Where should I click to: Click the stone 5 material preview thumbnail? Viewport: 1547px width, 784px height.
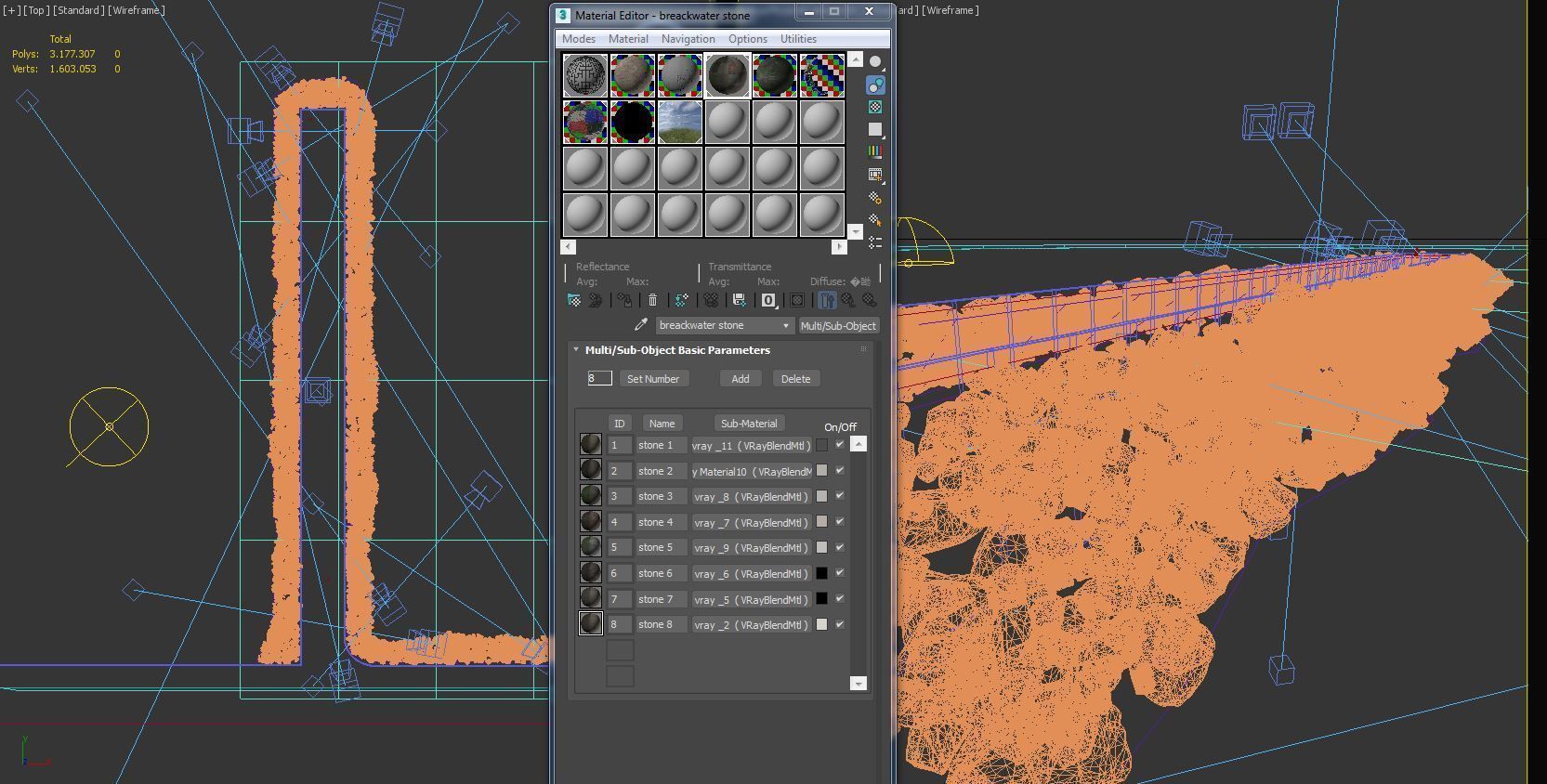(591, 547)
